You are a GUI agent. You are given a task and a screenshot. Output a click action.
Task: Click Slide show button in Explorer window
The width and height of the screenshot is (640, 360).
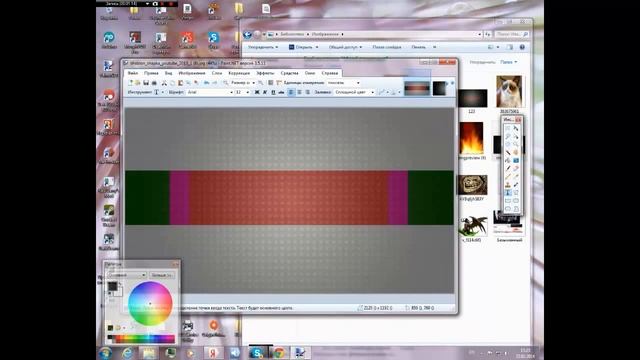click(387, 47)
